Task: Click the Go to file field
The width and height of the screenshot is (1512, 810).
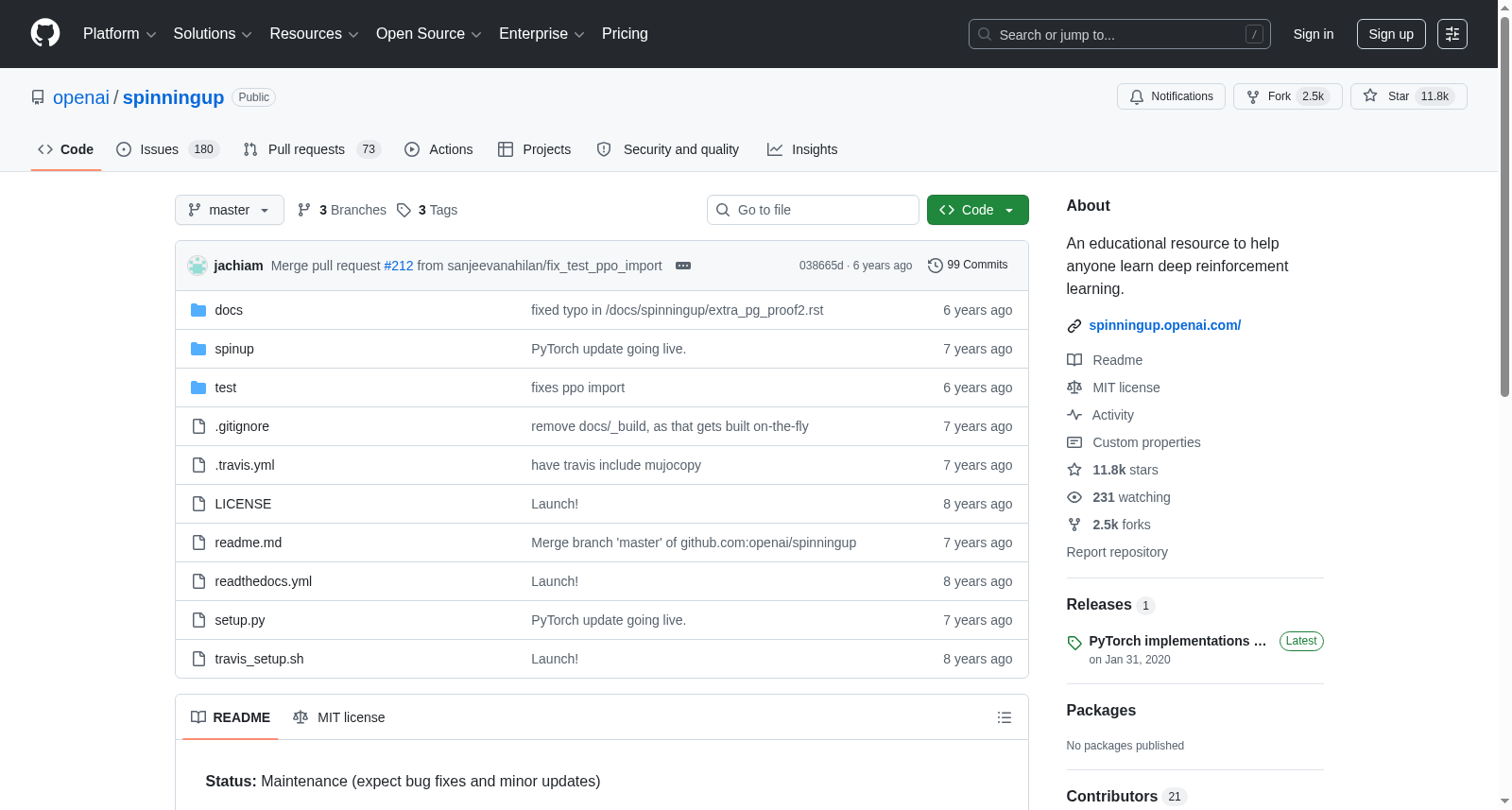Action: [x=813, y=210]
